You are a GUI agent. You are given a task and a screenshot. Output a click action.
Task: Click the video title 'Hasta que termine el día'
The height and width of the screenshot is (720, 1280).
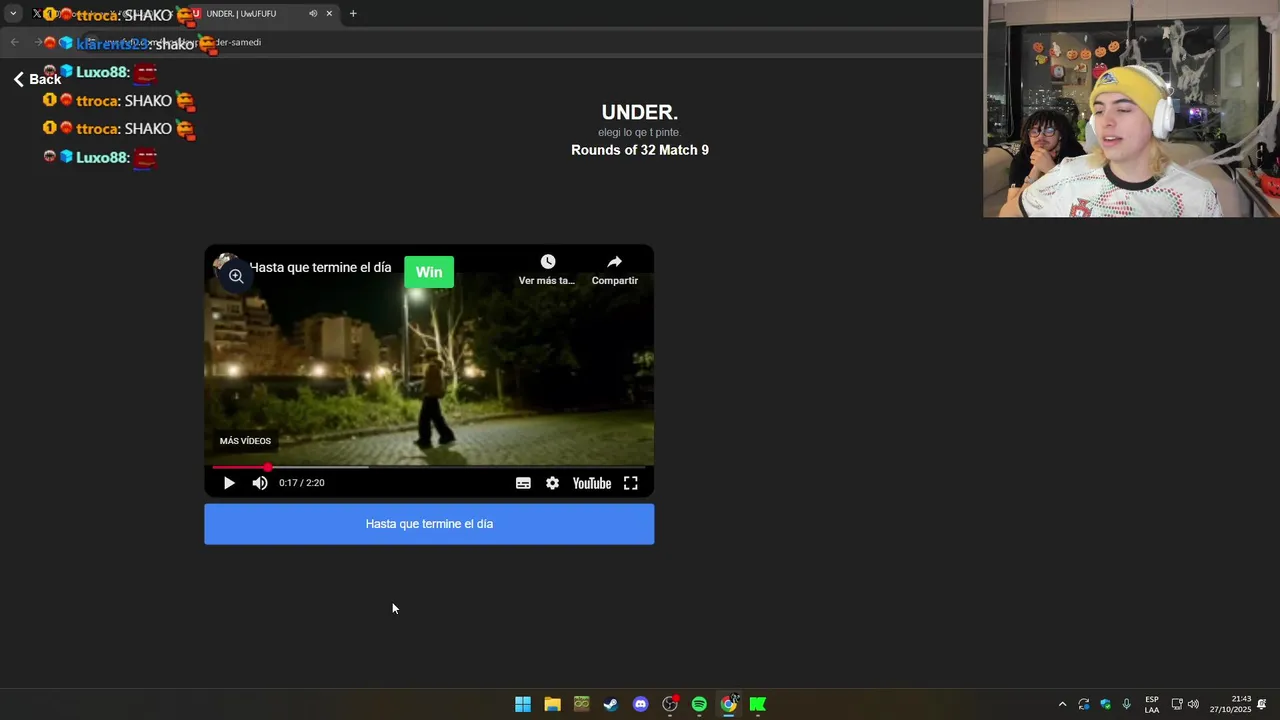pyautogui.click(x=321, y=268)
